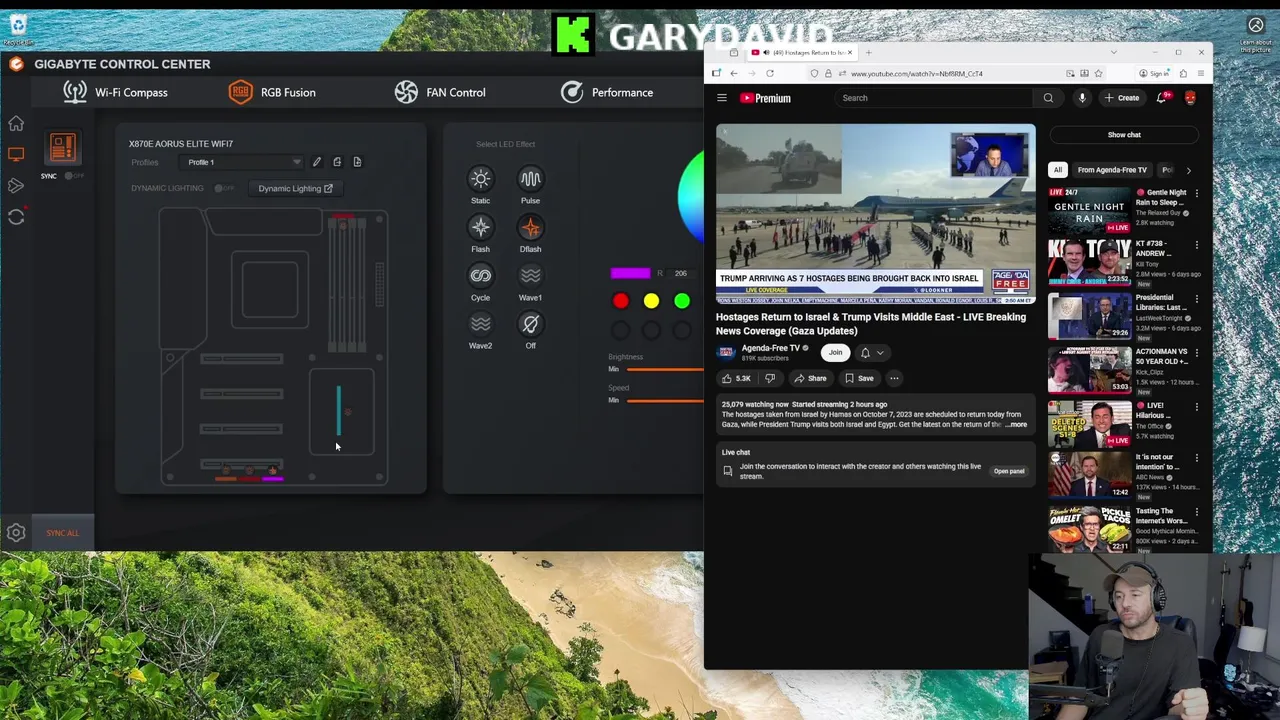The image size is (1280, 720).
Task: Click the Show chat button
Action: [x=1124, y=135]
